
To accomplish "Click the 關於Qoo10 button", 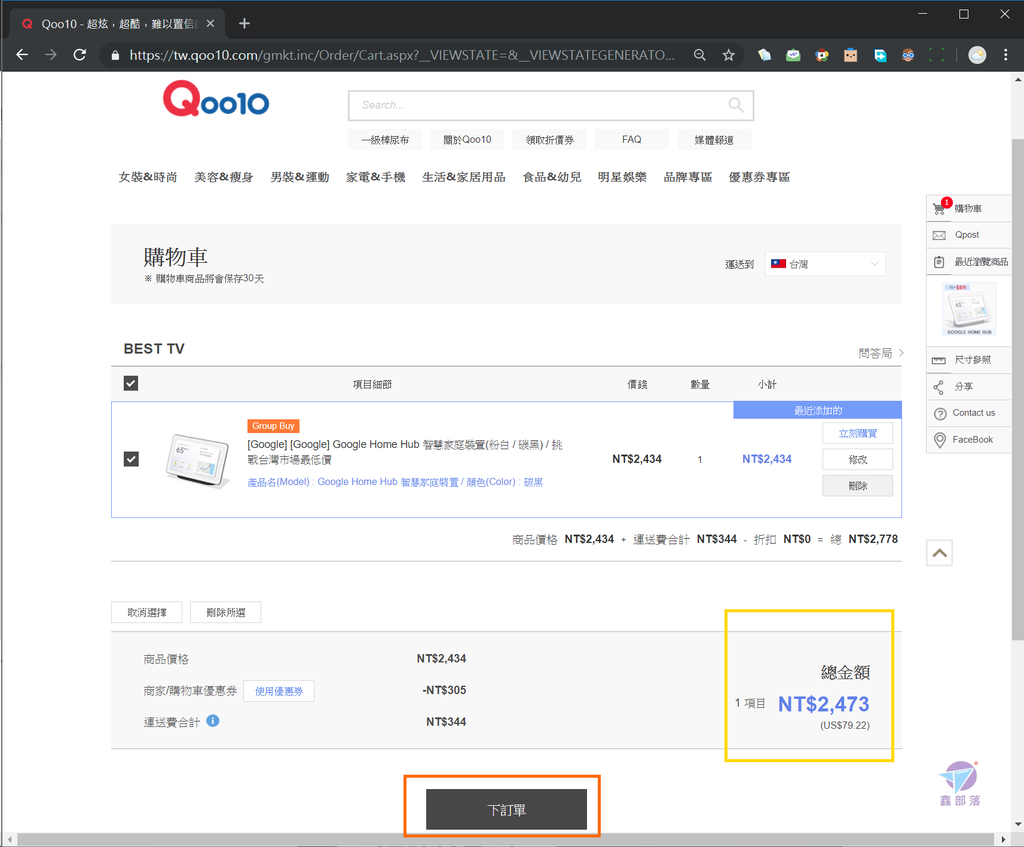I will coord(468,140).
